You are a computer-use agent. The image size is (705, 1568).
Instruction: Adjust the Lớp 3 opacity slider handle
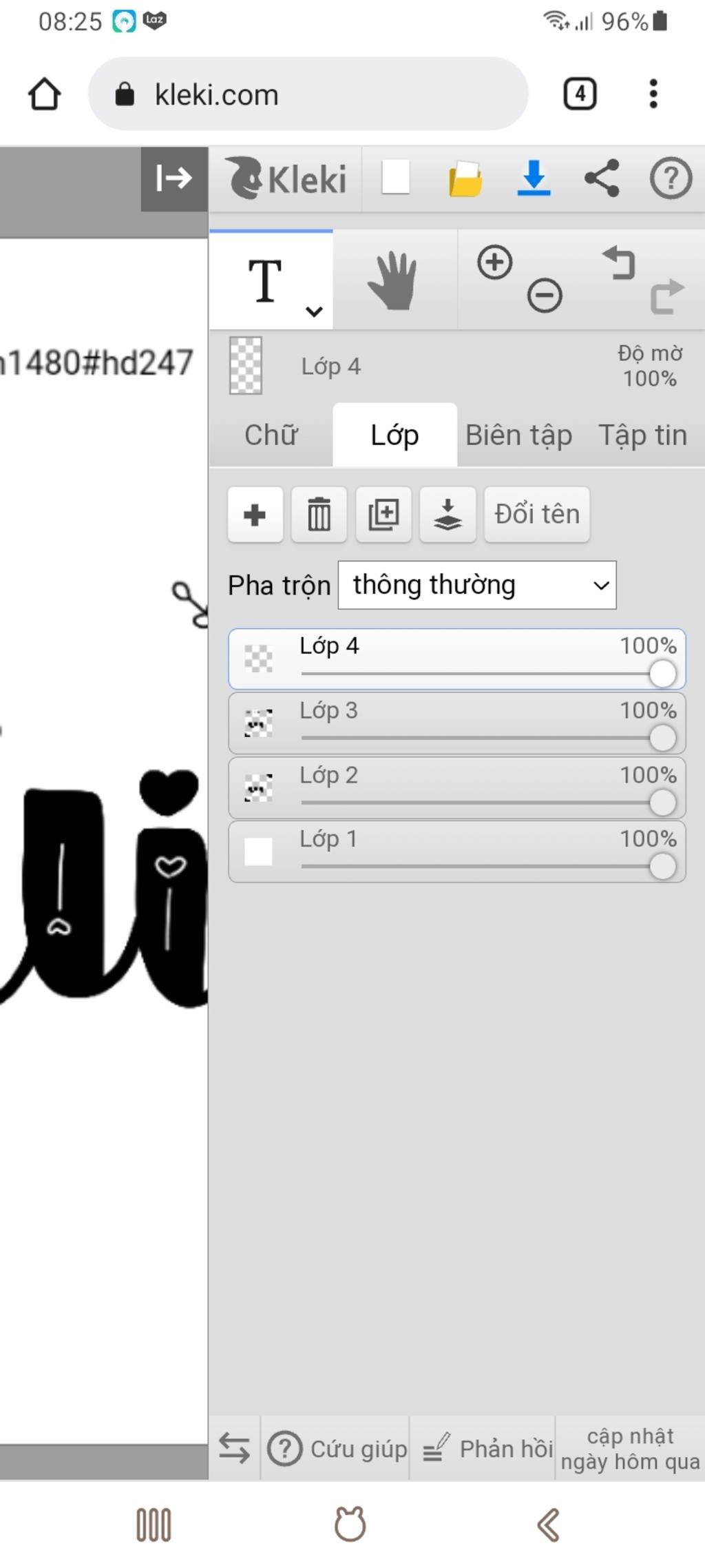[x=662, y=739]
